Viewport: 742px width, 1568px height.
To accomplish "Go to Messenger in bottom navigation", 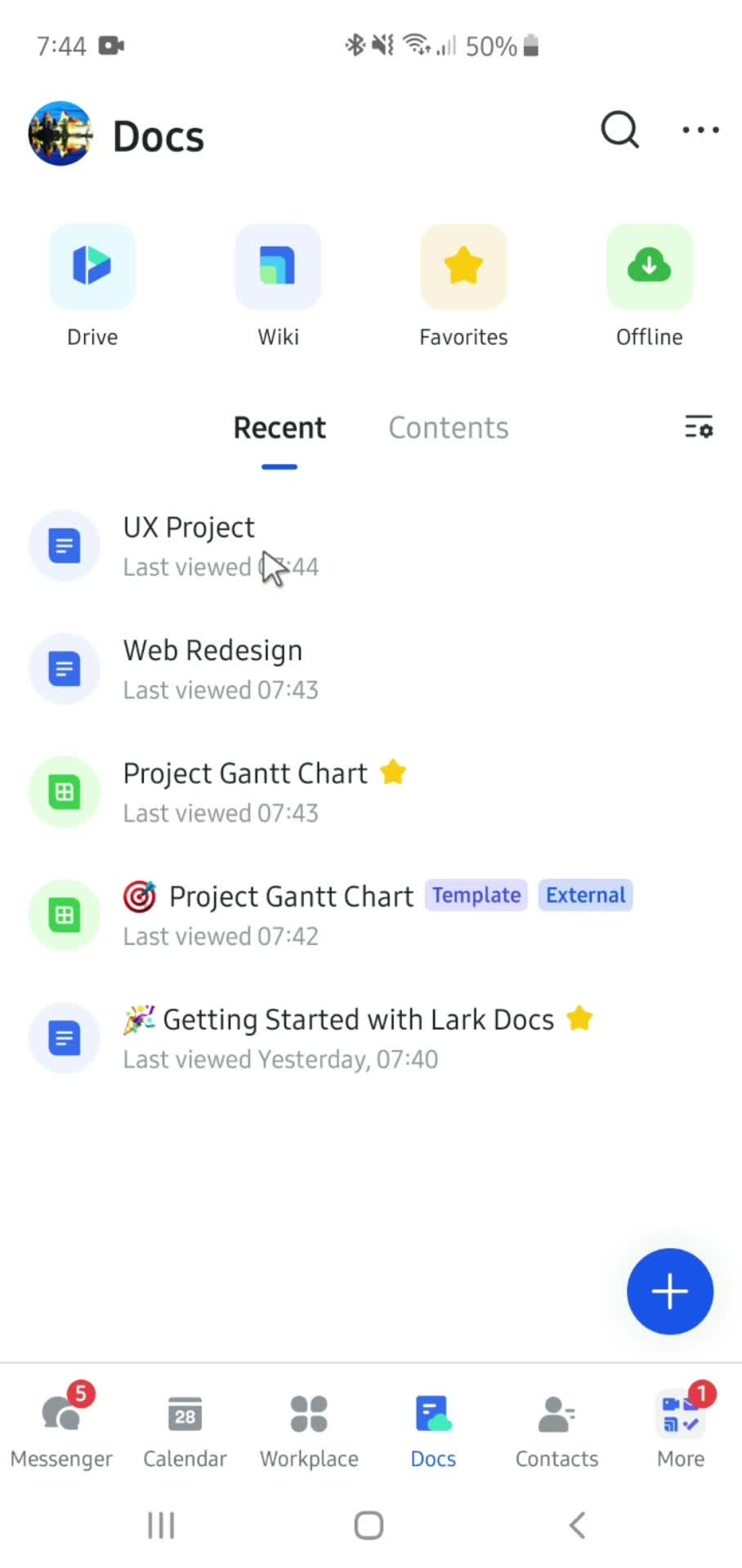I will click(x=61, y=1429).
